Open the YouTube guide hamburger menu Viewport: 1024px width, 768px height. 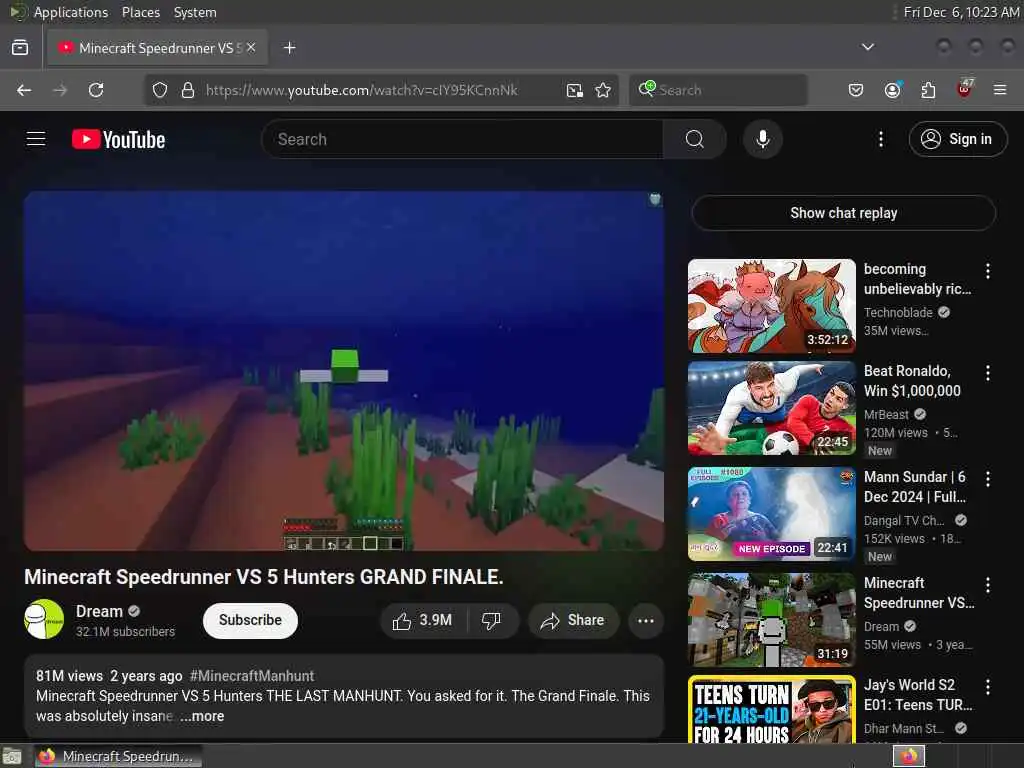[36, 139]
